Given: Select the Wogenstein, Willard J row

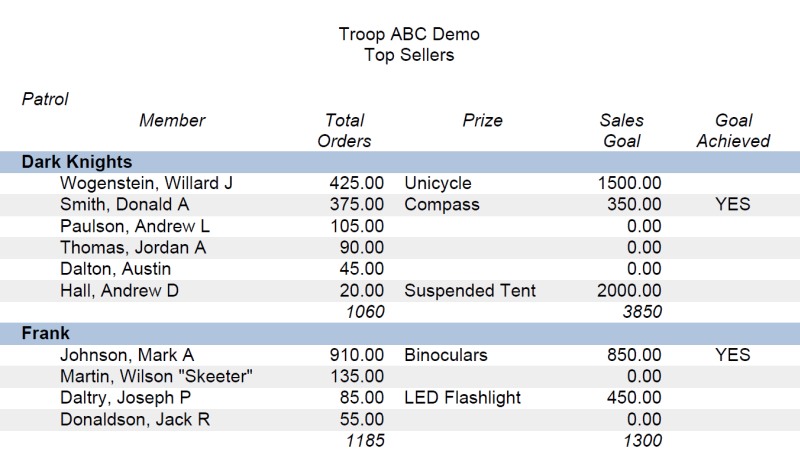Looking at the screenshot, I should [x=400, y=183].
